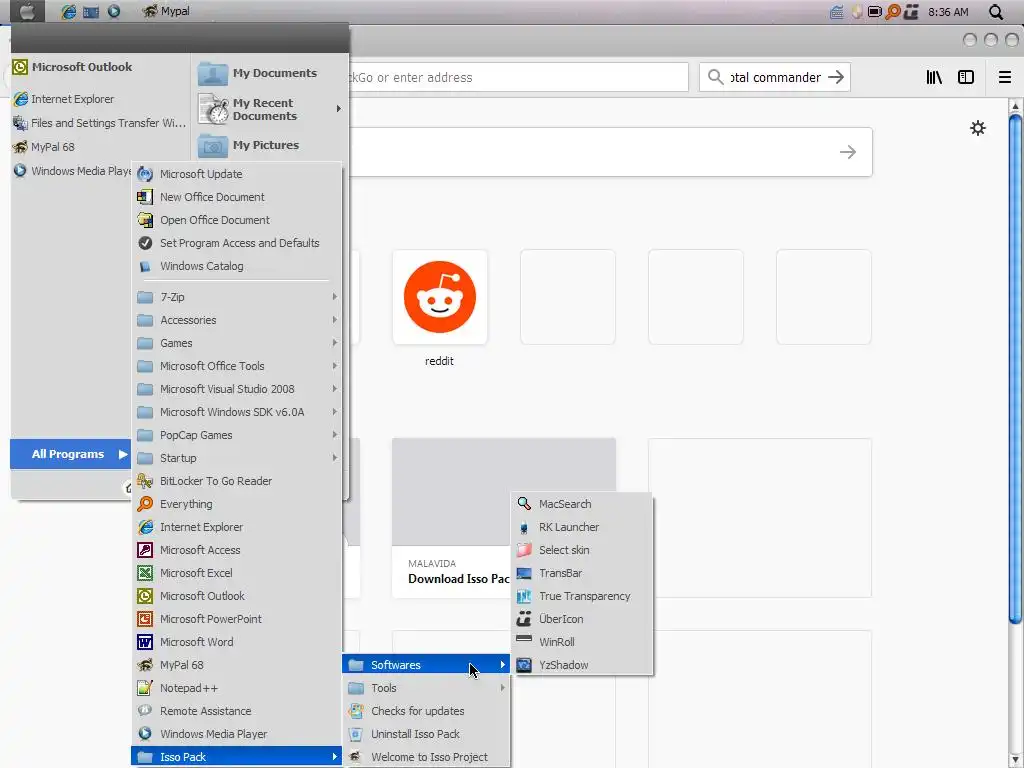Launch ÜberIcon from Softwares list

[x=582, y=619]
